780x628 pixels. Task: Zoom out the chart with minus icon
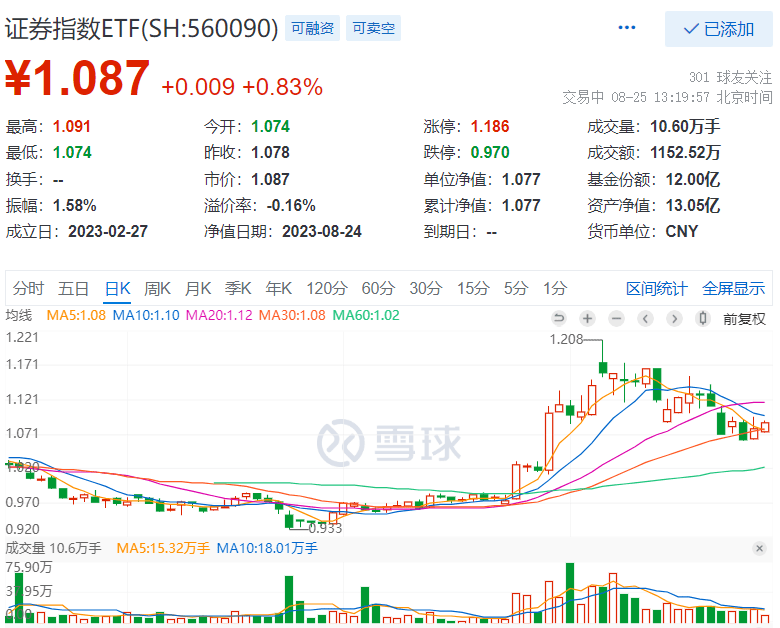pyautogui.click(x=616, y=319)
